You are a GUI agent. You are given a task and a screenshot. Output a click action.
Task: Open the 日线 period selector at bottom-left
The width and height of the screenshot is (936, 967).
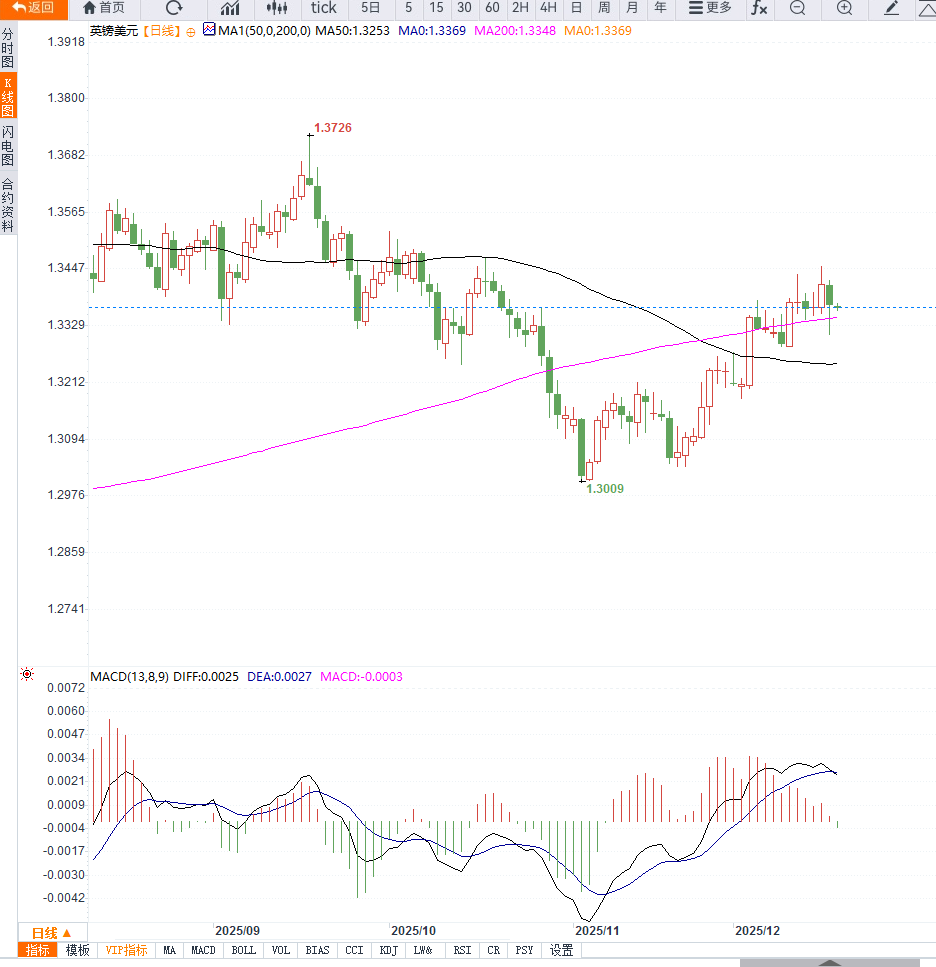tap(51, 932)
